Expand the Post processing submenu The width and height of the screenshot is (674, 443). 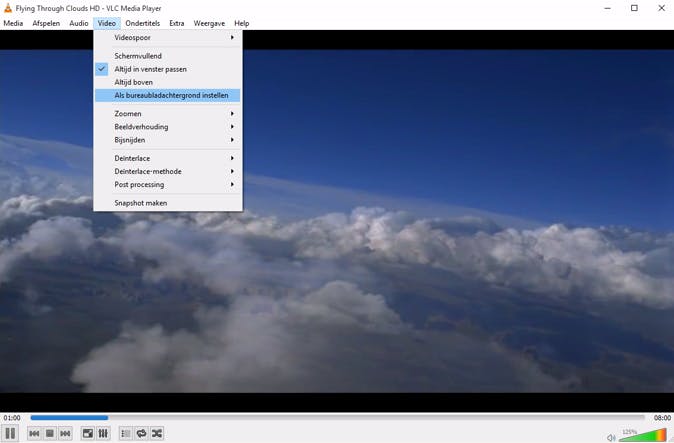pyautogui.click(x=168, y=184)
